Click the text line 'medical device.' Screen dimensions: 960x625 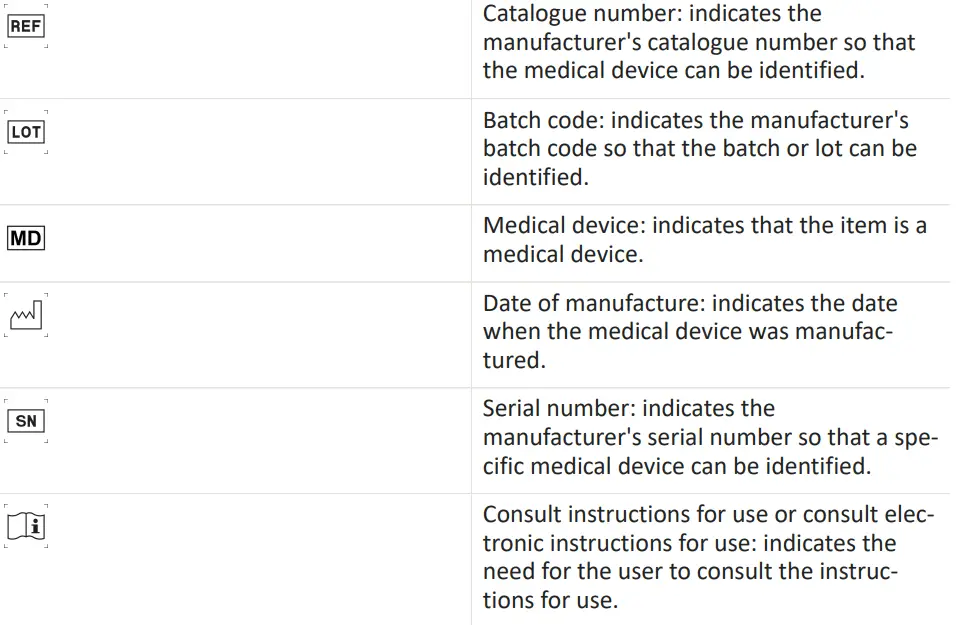(563, 254)
